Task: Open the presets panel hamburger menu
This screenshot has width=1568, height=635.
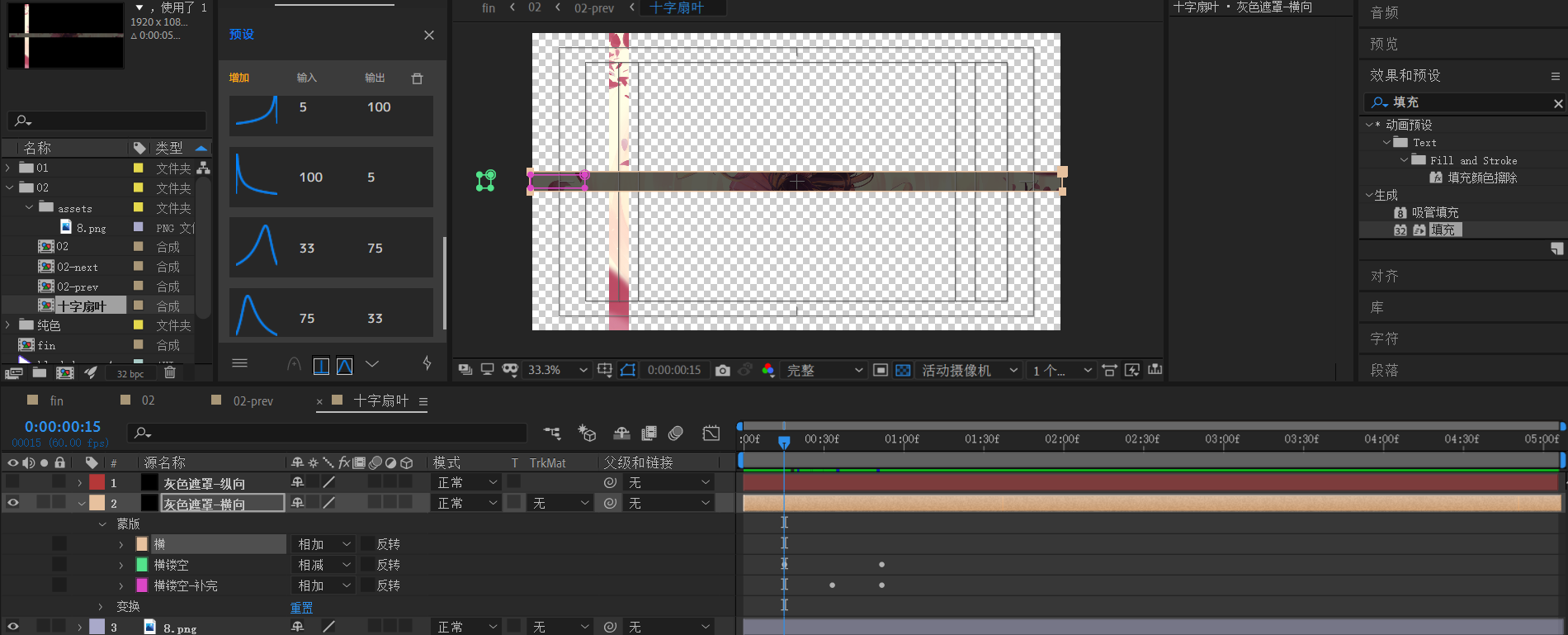Action: pos(240,363)
